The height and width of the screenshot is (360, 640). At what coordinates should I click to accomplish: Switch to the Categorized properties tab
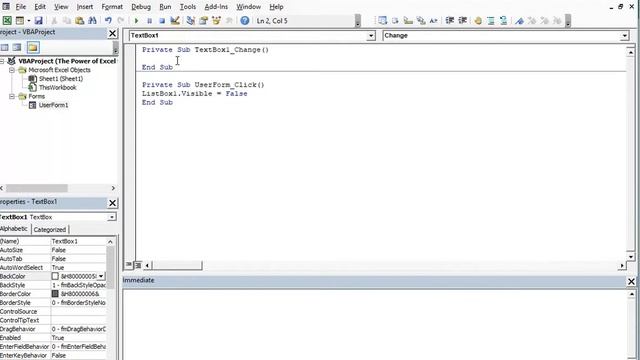(x=50, y=229)
